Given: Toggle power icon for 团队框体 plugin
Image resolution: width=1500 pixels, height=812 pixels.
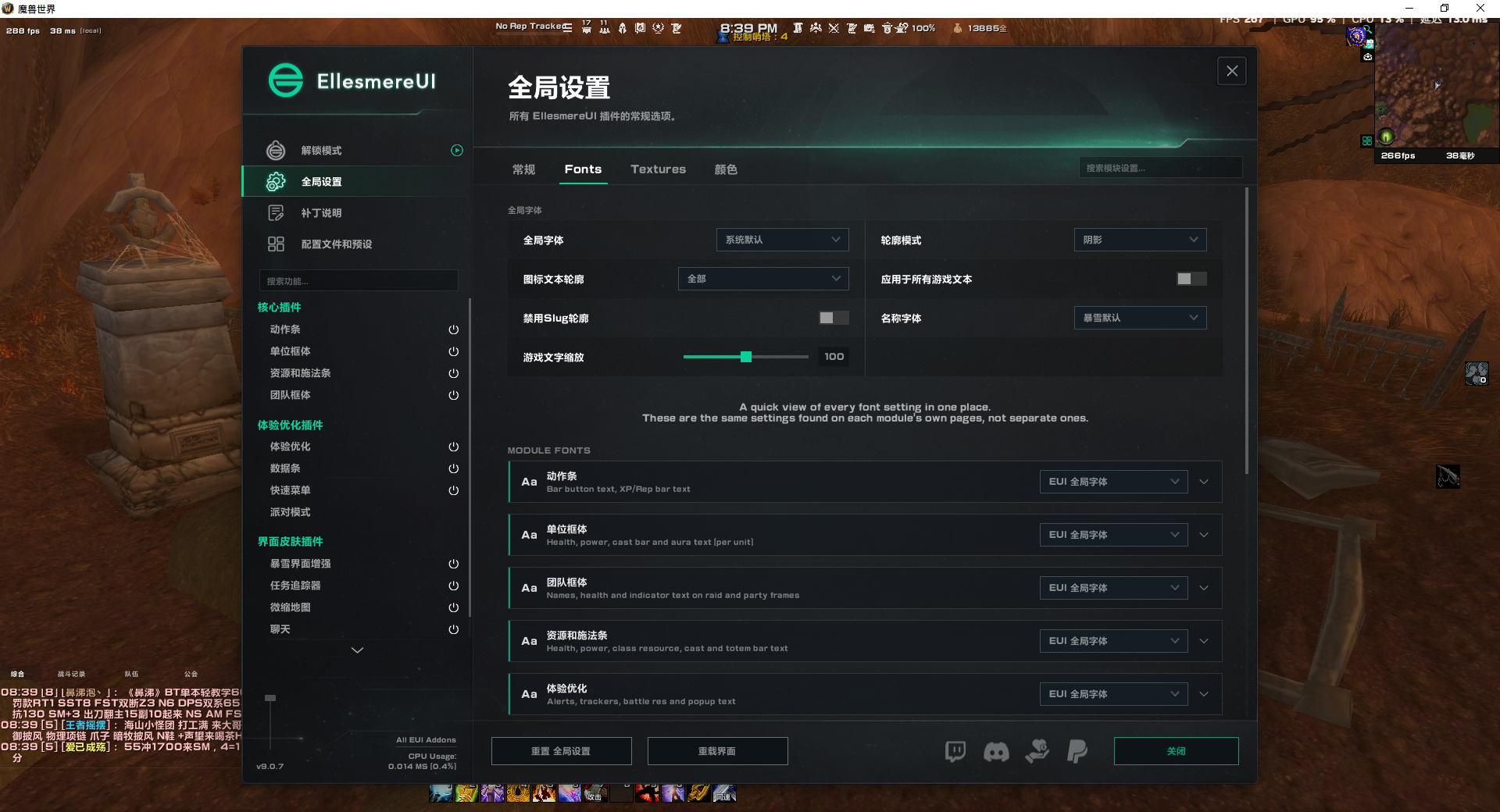Looking at the screenshot, I should [x=453, y=395].
